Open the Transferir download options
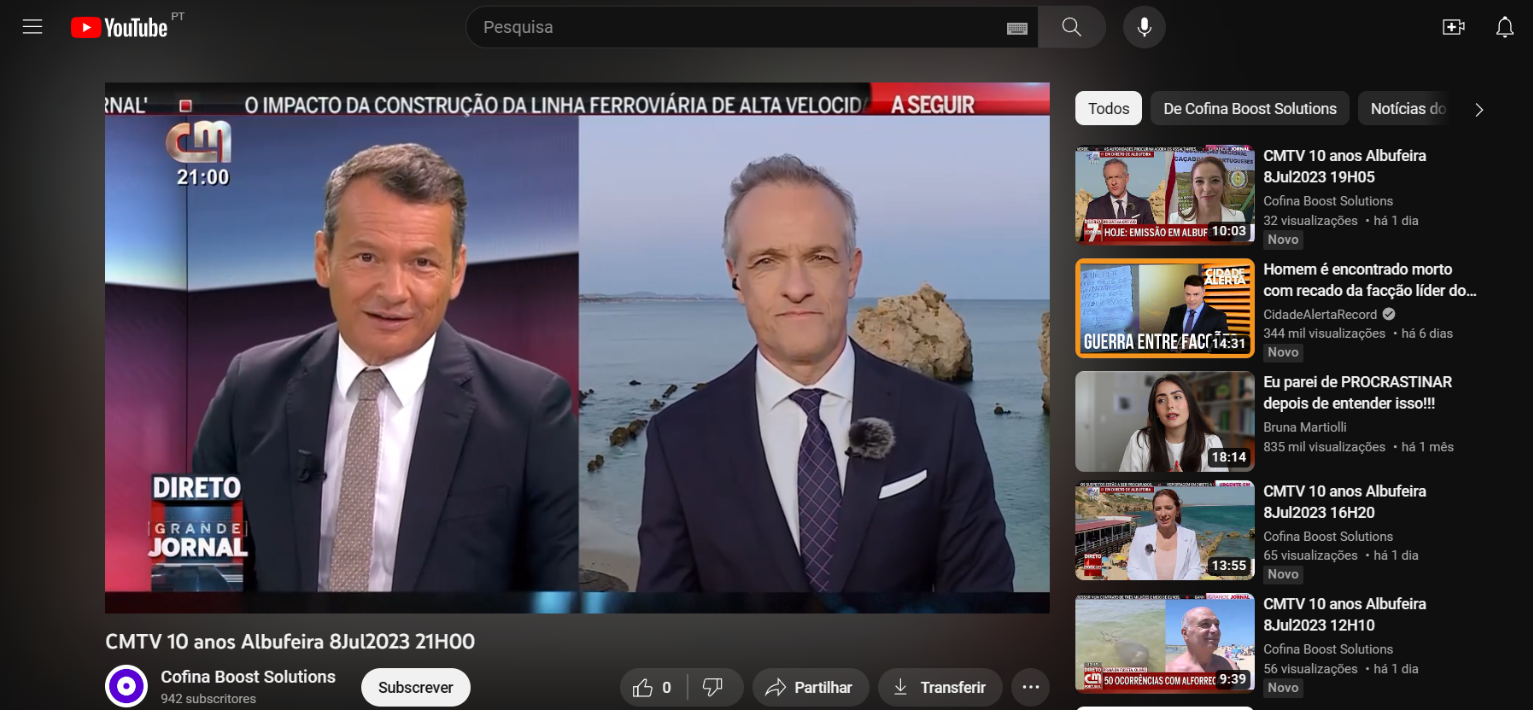This screenshot has height=710, width=1533. click(939, 687)
